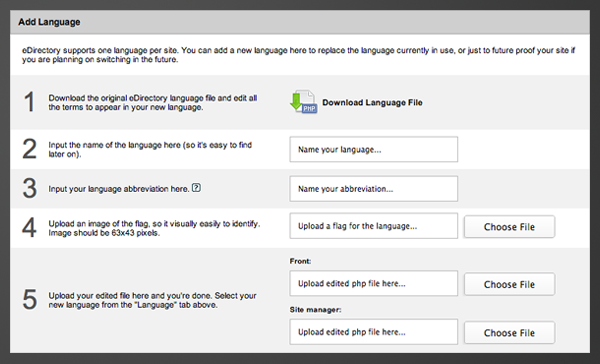Focus the Name your abbreviation field
600x364 pixels.
pyautogui.click(x=373, y=189)
